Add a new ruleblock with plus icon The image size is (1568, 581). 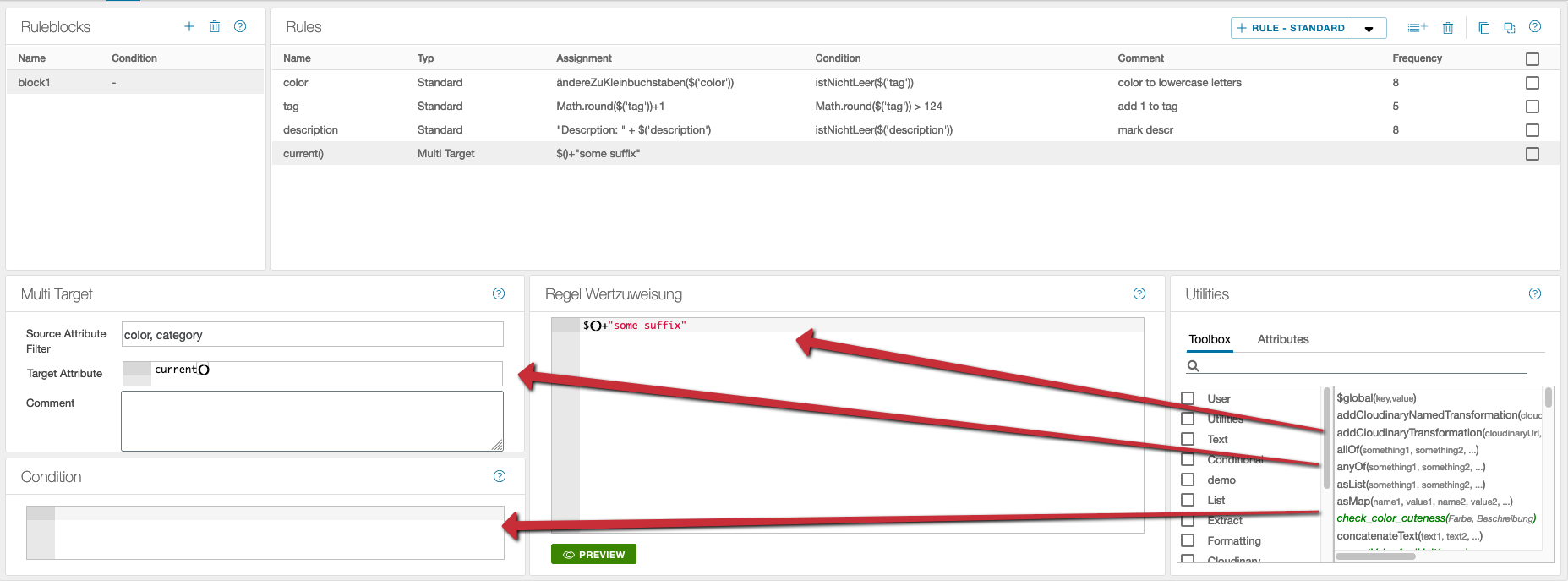[x=189, y=26]
